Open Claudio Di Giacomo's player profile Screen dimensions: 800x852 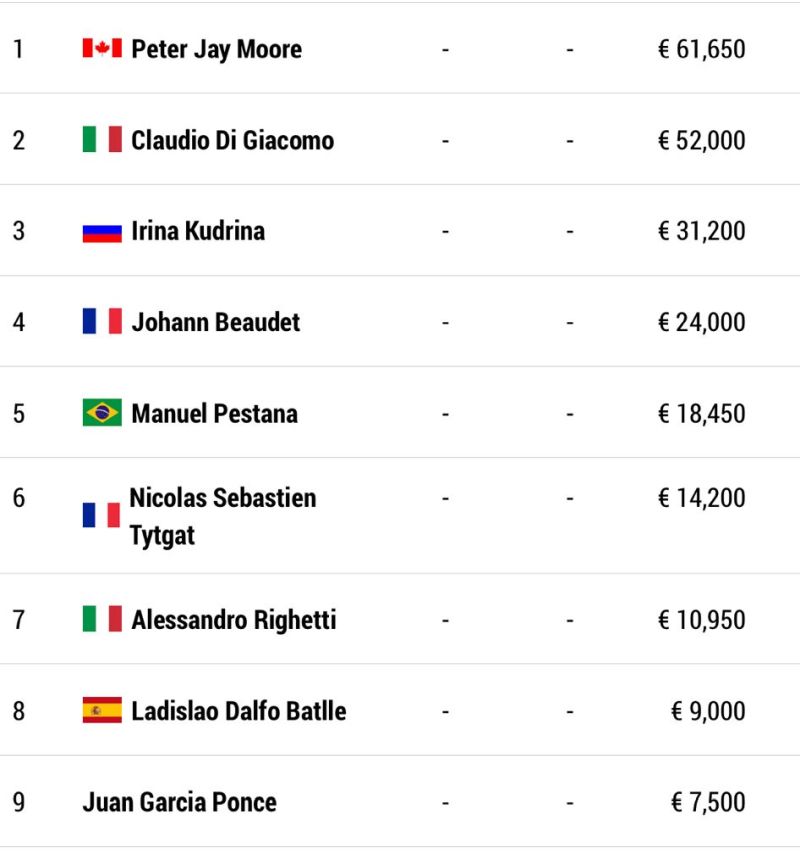(x=233, y=140)
